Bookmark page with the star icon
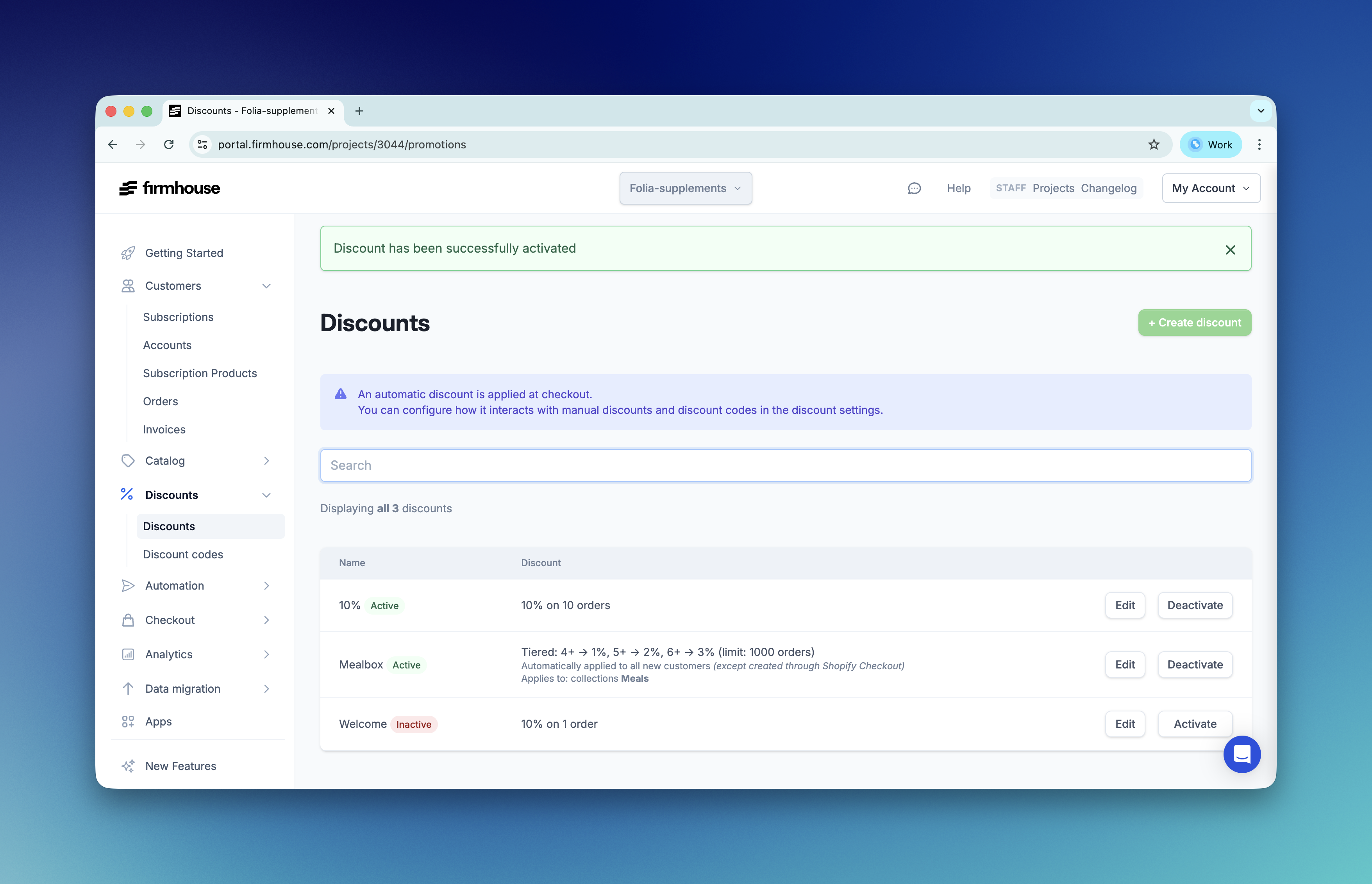The image size is (1372, 884). 1154,144
